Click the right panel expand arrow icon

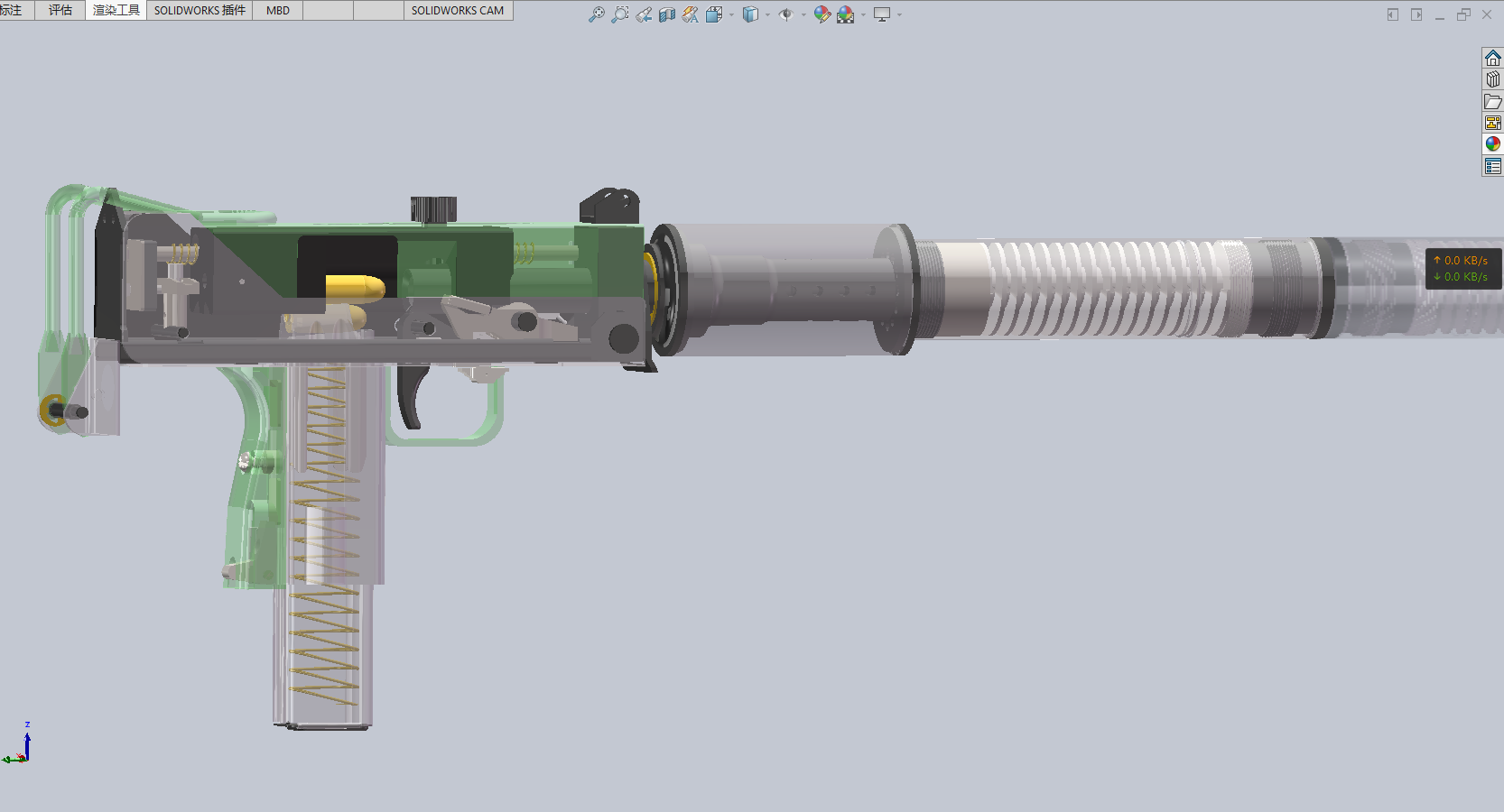click(1416, 14)
